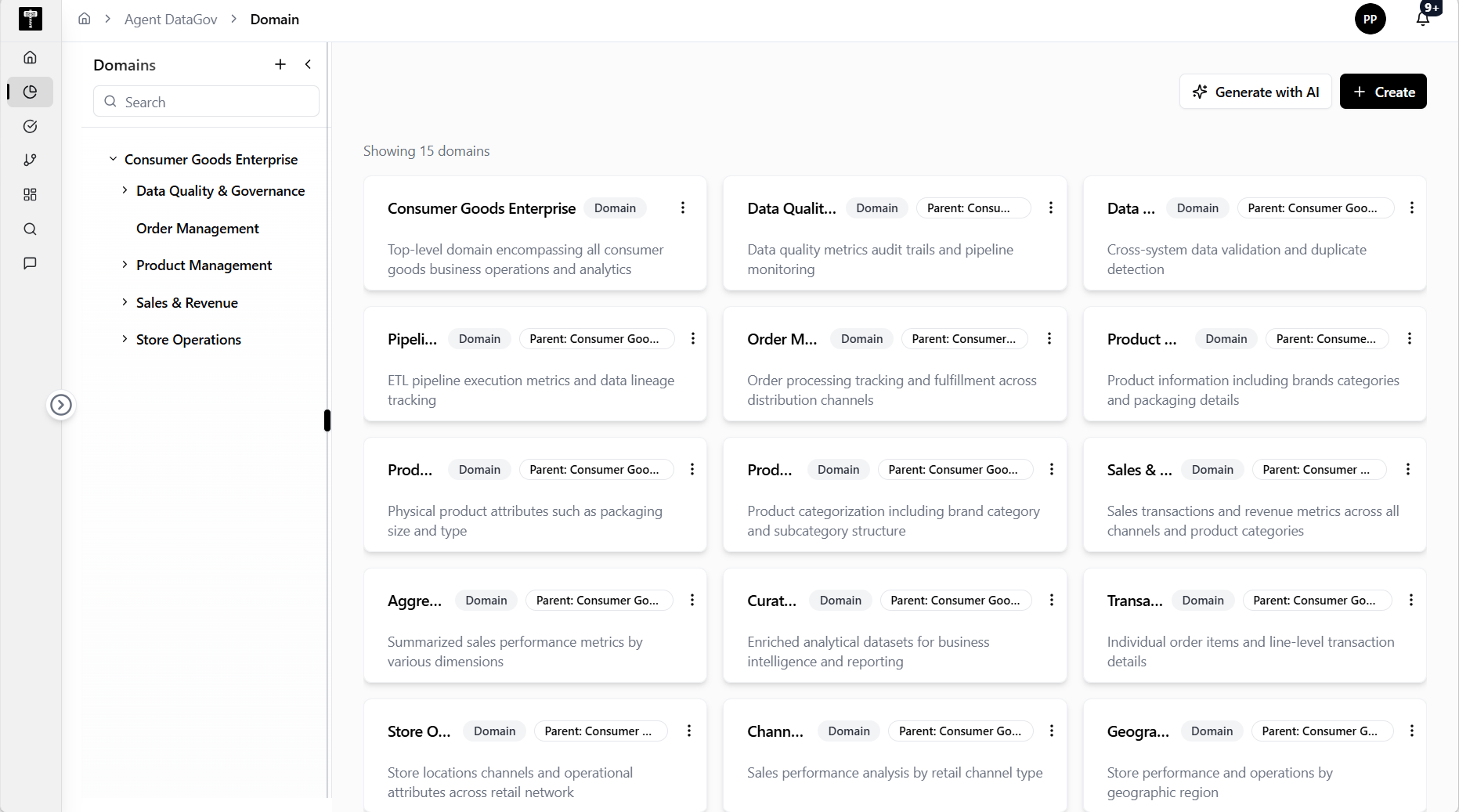Image resolution: width=1459 pixels, height=812 pixels.
Task: Add a domain with the plus icon
Action: coord(280,64)
